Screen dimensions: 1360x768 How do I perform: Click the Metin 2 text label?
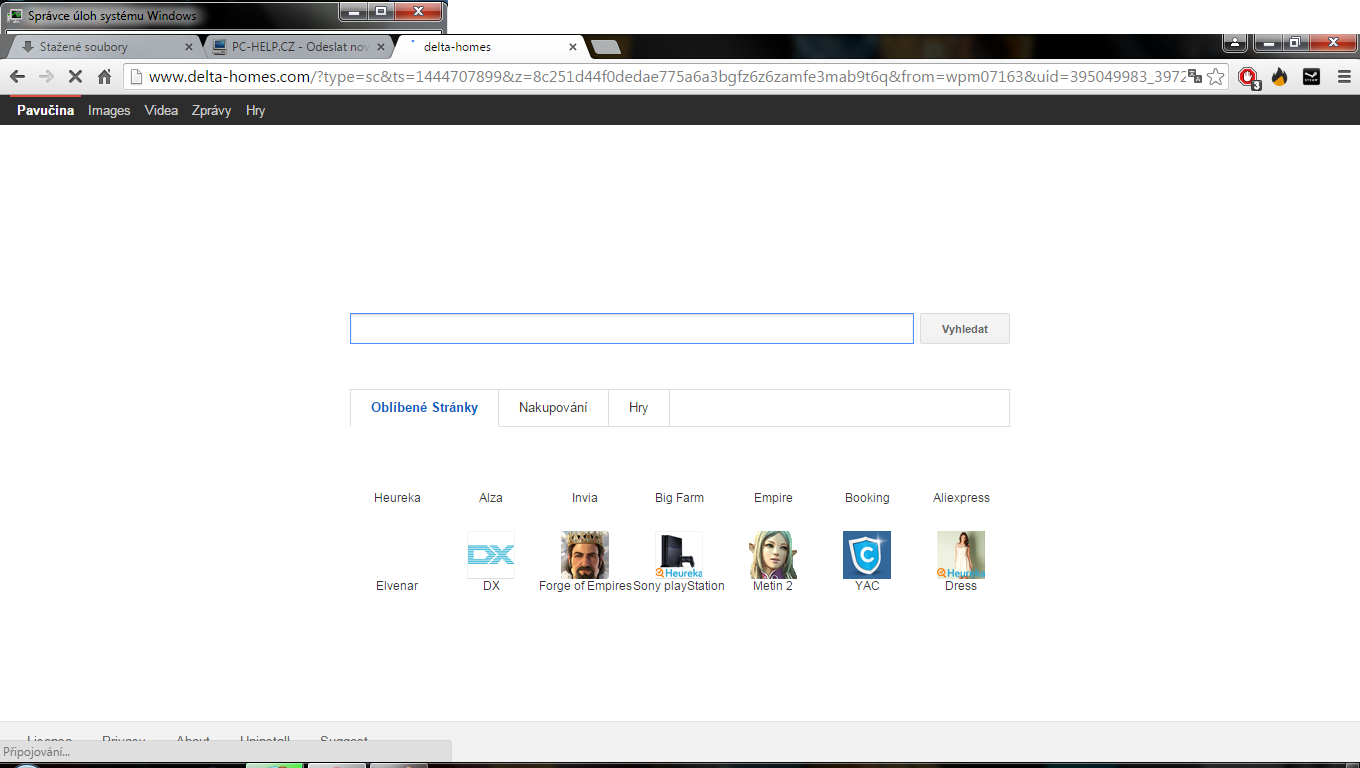click(773, 586)
